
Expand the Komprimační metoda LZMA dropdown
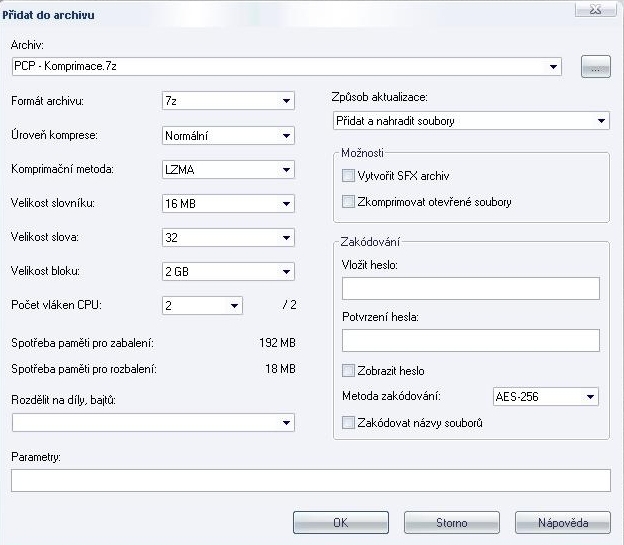(x=228, y=170)
